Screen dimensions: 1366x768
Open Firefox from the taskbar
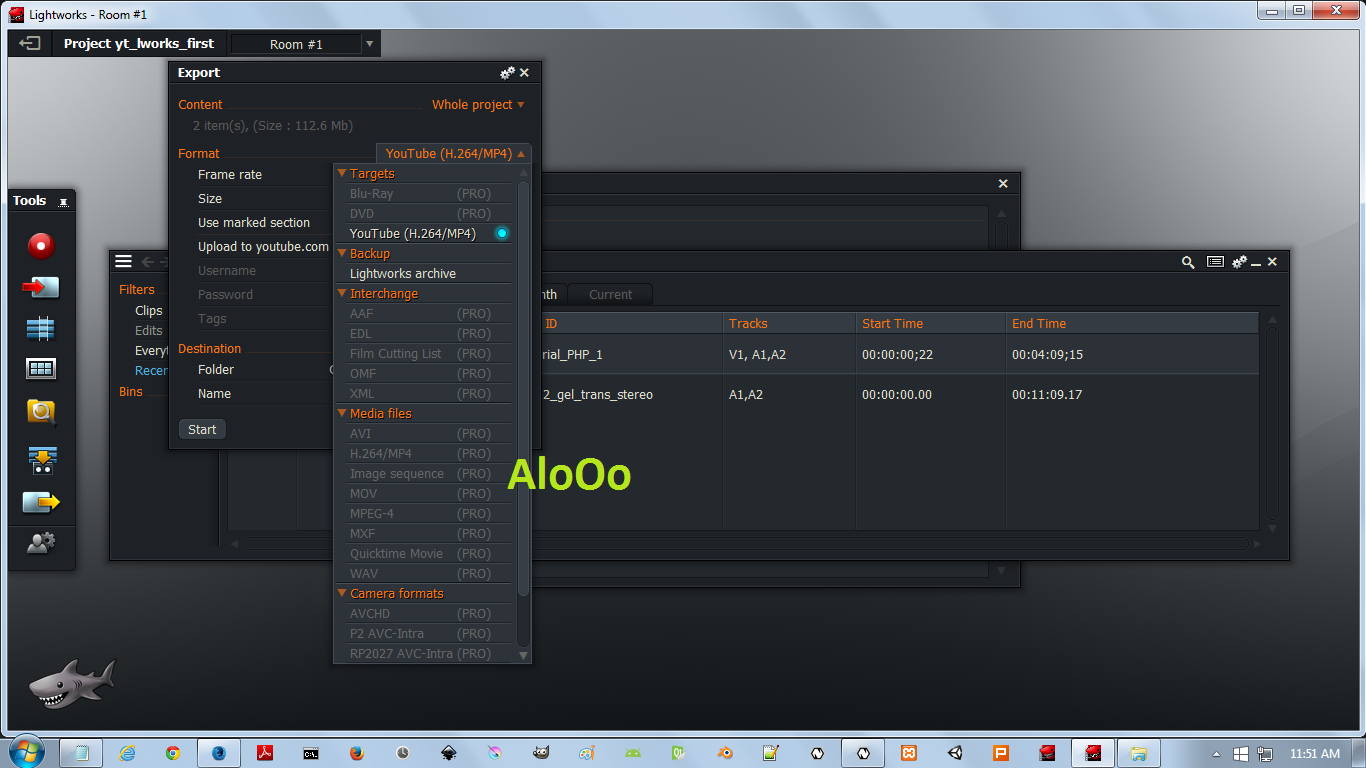coord(357,753)
